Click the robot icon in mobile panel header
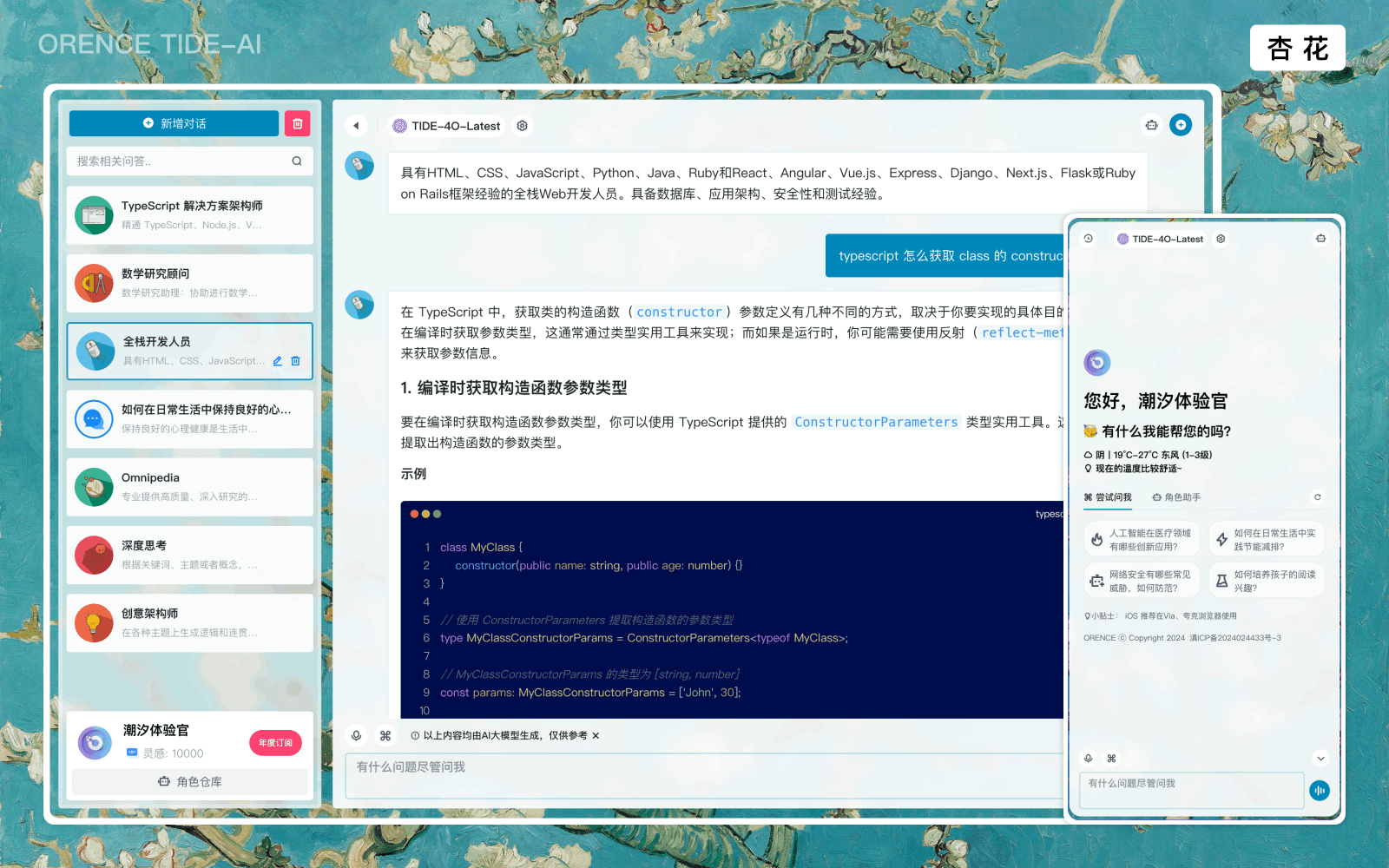This screenshot has height=868, width=1389. tap(1320, 239)
